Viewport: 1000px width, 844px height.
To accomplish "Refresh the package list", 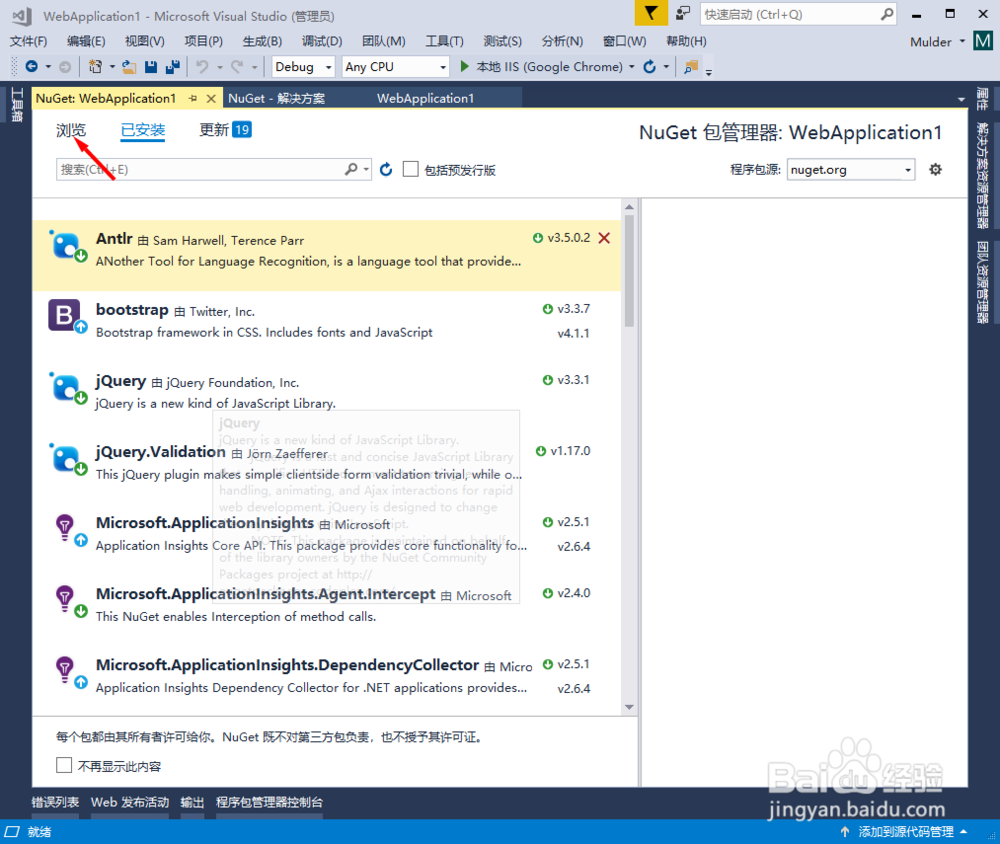I will tap(386, 169).
